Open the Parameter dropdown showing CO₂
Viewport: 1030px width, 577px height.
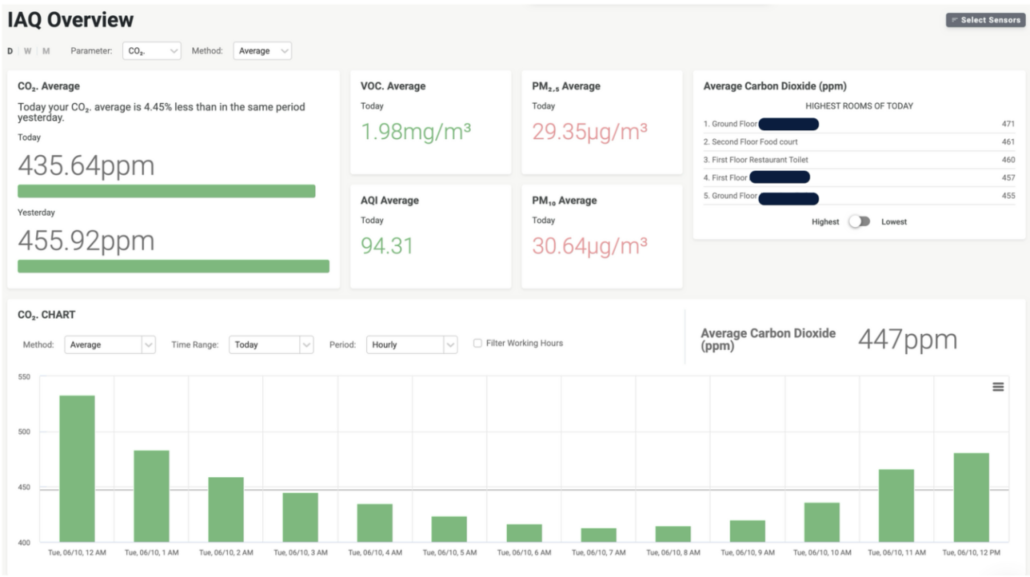pyautogui.click(x=151, y=51)
